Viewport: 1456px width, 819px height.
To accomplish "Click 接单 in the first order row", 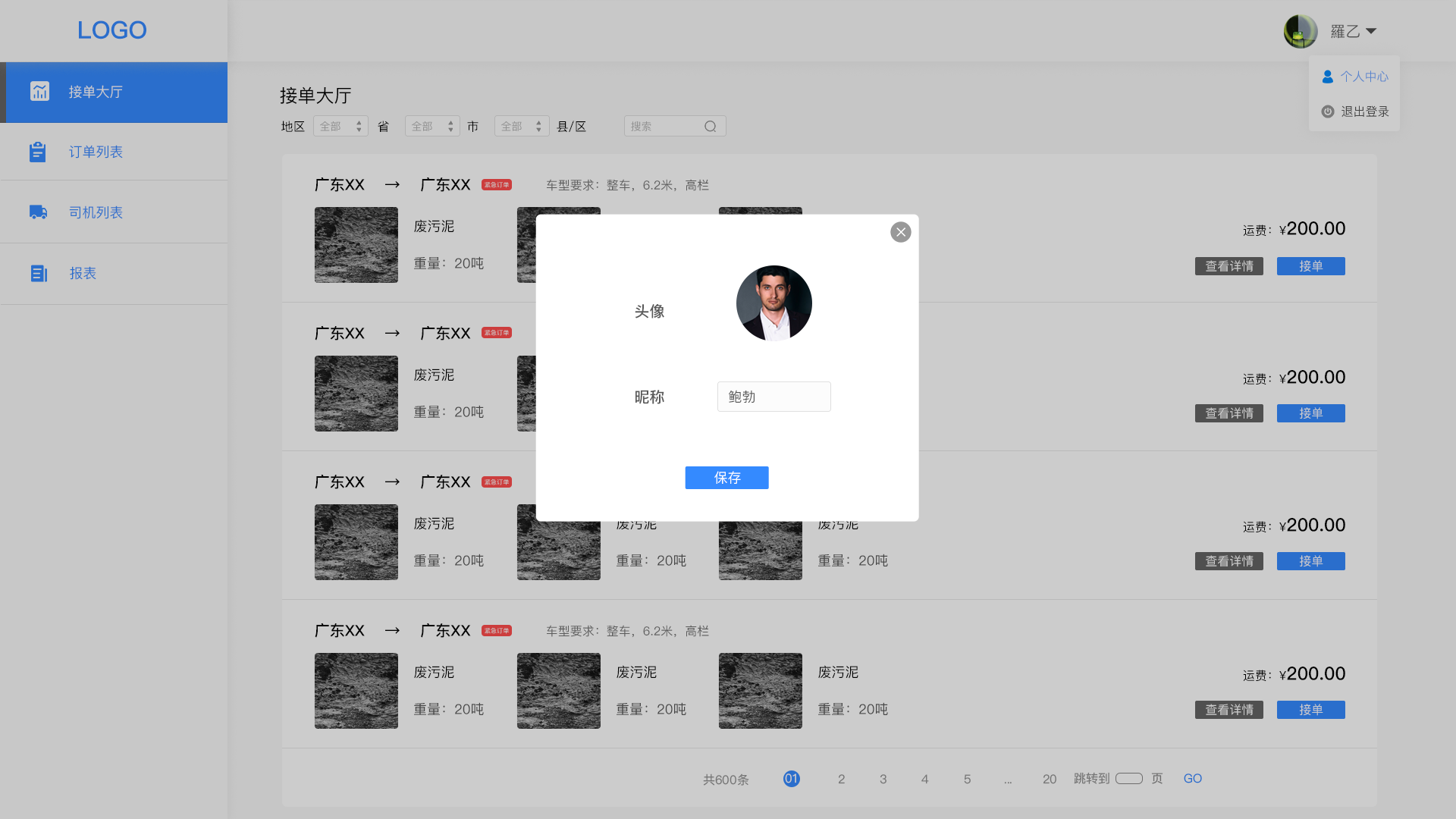I will click(x=1310, y=266).
